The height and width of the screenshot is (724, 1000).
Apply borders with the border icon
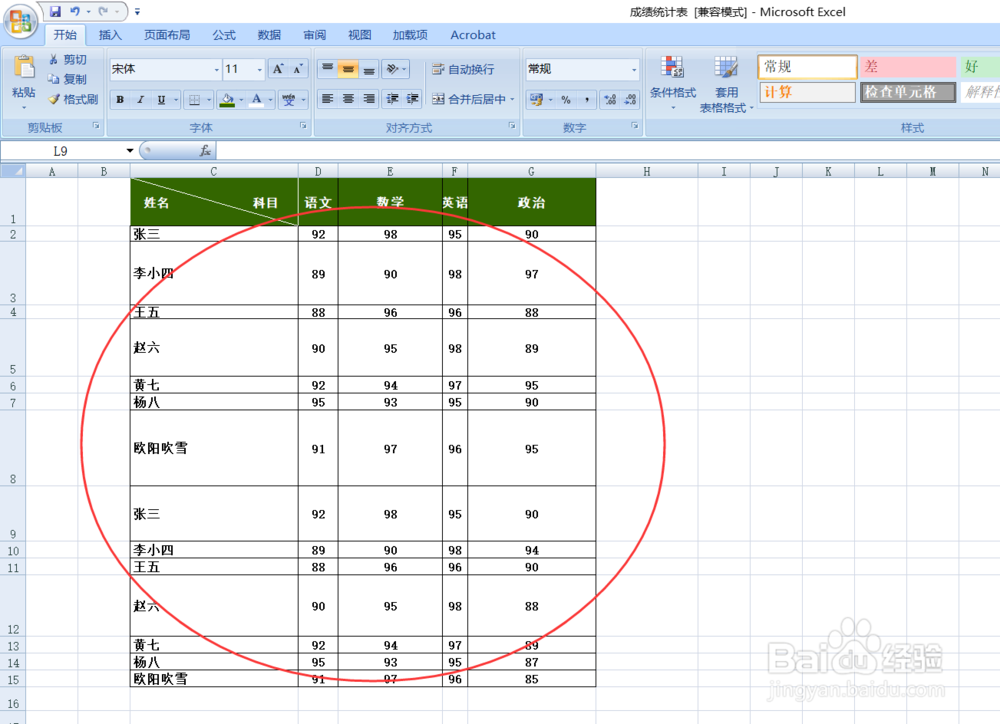click(x=195, y=100)
